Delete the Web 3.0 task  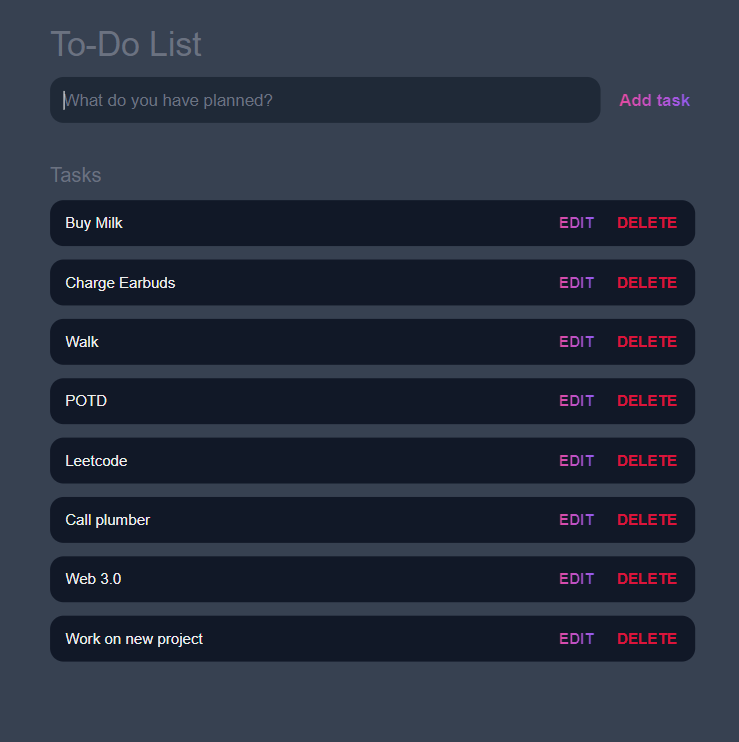(647, 579)
